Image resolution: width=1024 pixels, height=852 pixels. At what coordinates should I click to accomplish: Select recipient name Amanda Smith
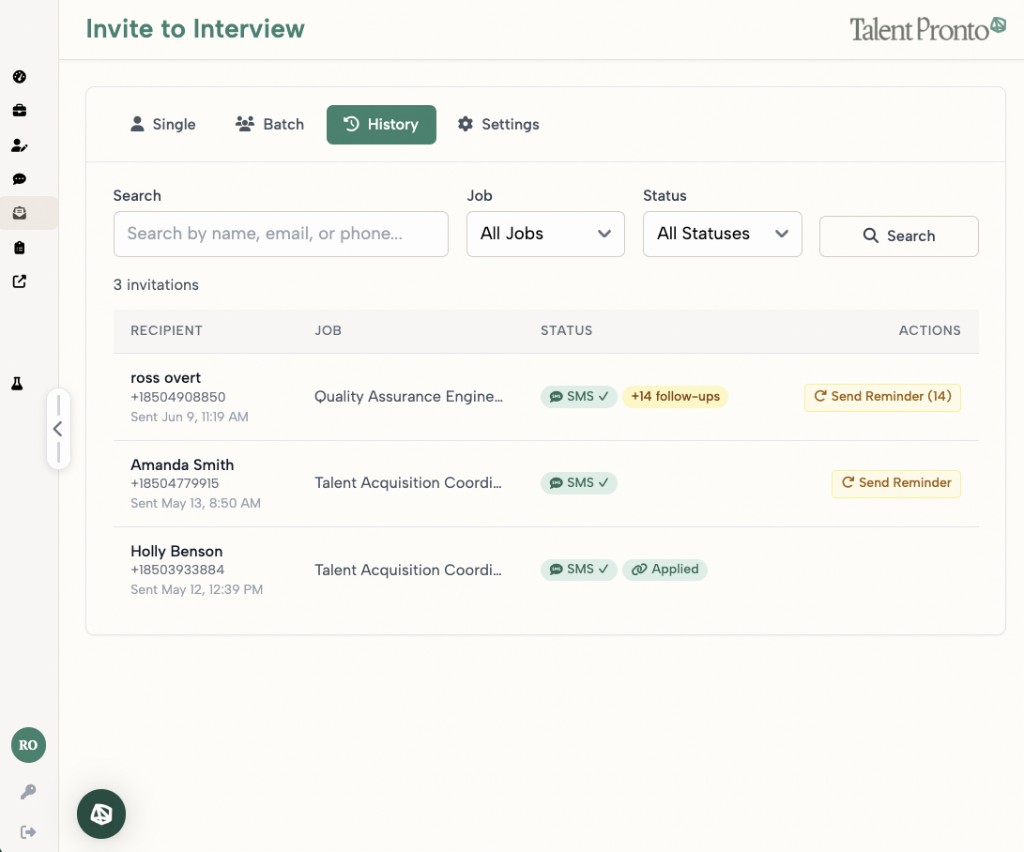182,465
